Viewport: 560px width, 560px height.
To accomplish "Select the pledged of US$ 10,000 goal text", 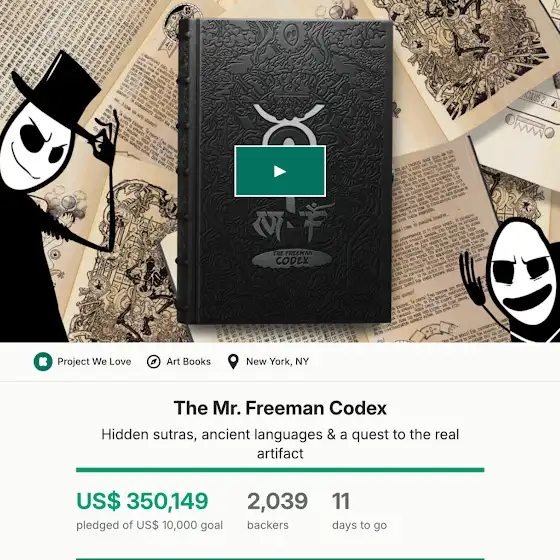I will [x=150, y=525].
